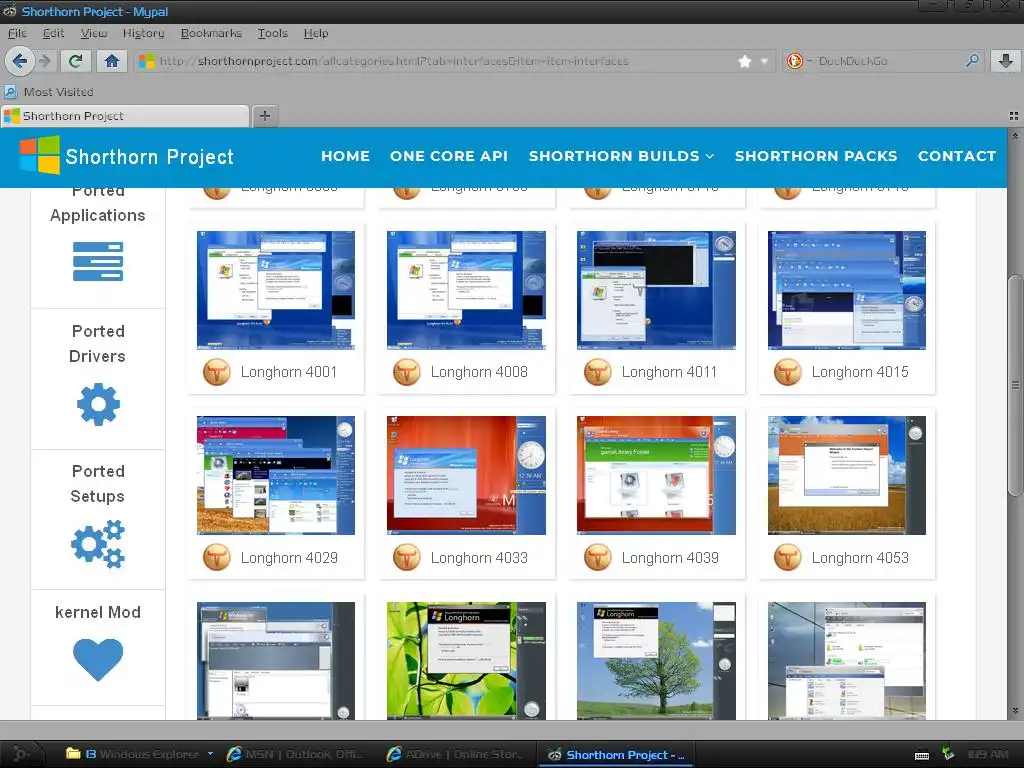The height and width of the screenshot is (768, 1024).
Task: Open the File menu
Action: click(17, 33)
